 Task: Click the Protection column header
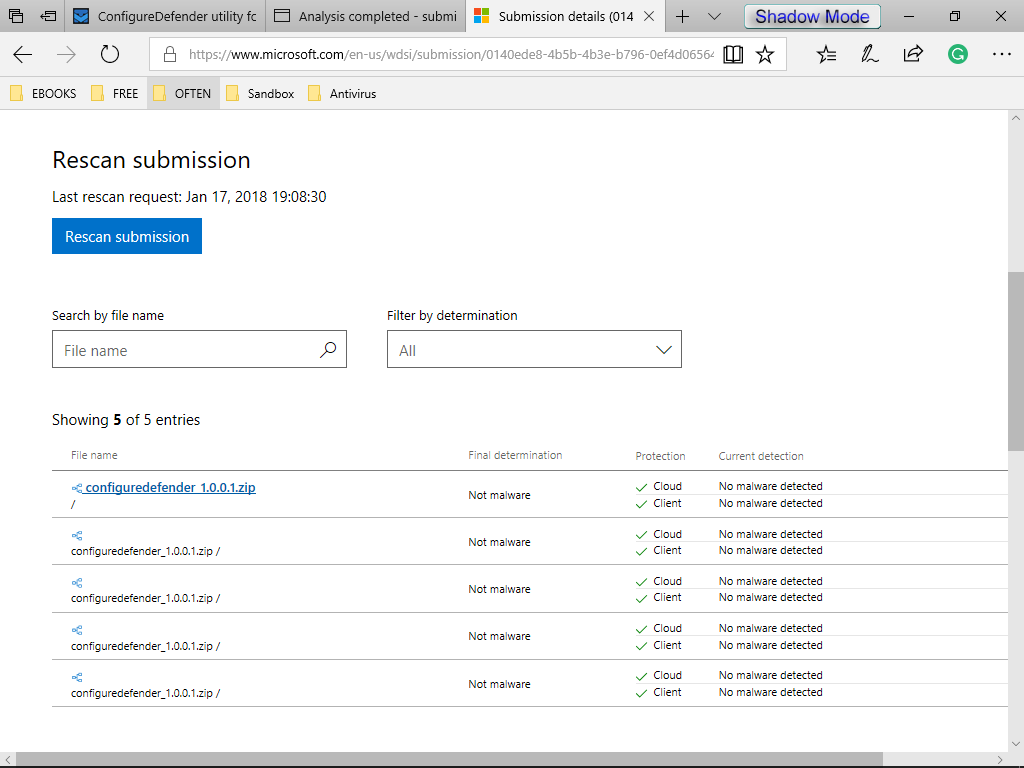pos(660,456)
